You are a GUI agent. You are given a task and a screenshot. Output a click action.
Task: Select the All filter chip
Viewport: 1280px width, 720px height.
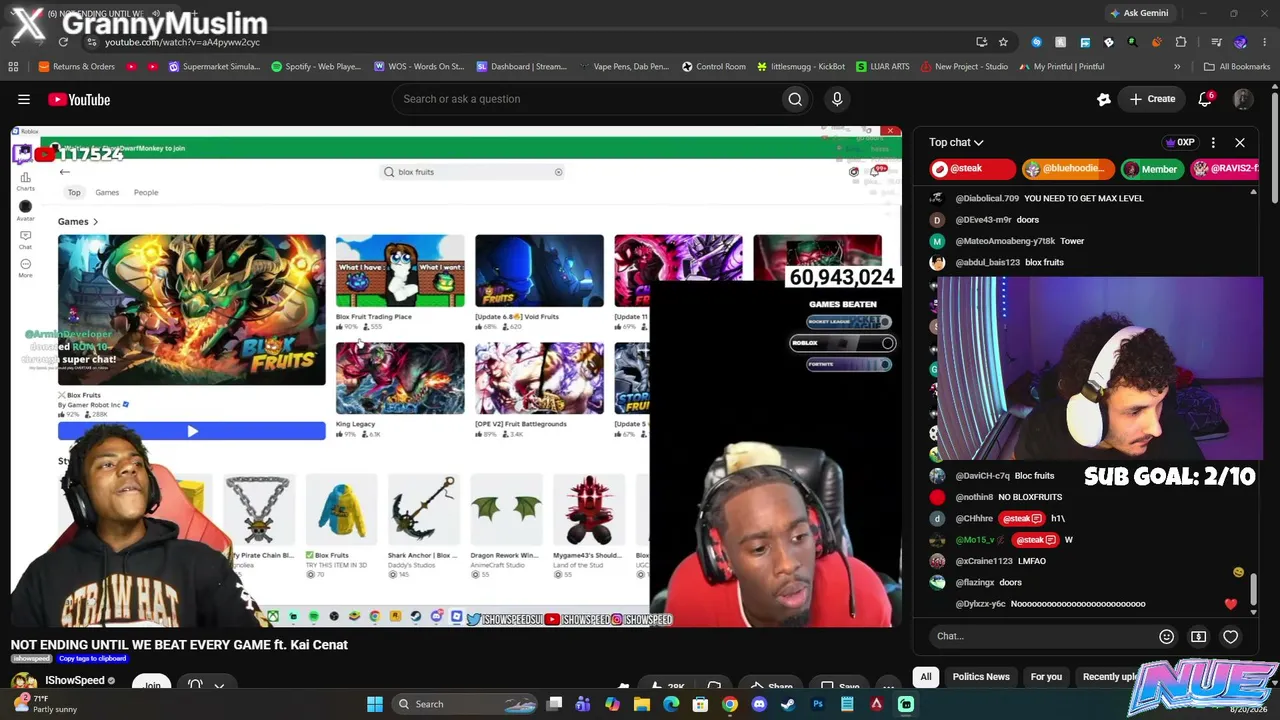pos(926,677)
